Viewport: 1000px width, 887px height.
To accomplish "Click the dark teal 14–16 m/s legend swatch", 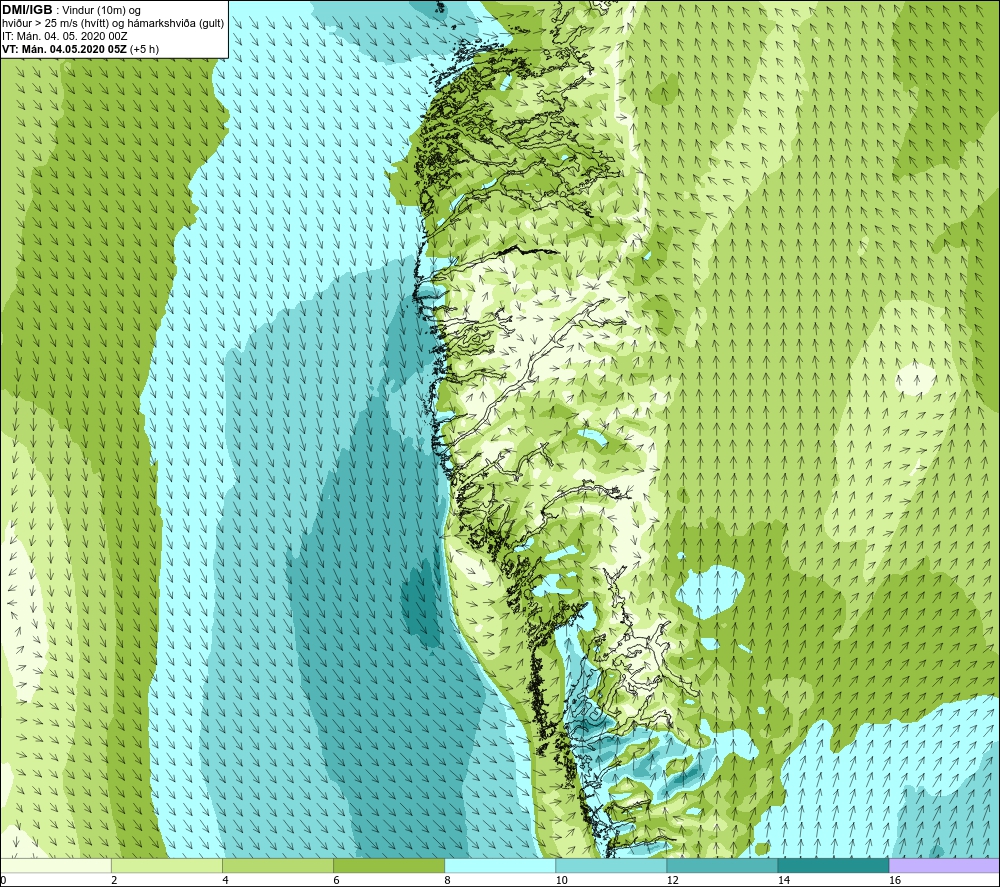I will [833, 866].
